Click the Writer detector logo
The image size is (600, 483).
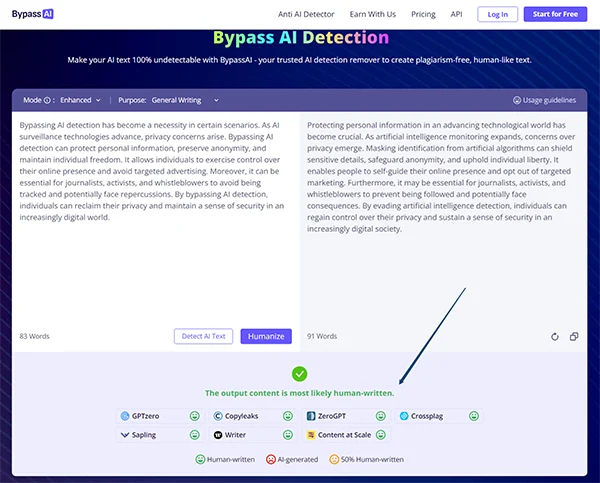tap(218, 435)
